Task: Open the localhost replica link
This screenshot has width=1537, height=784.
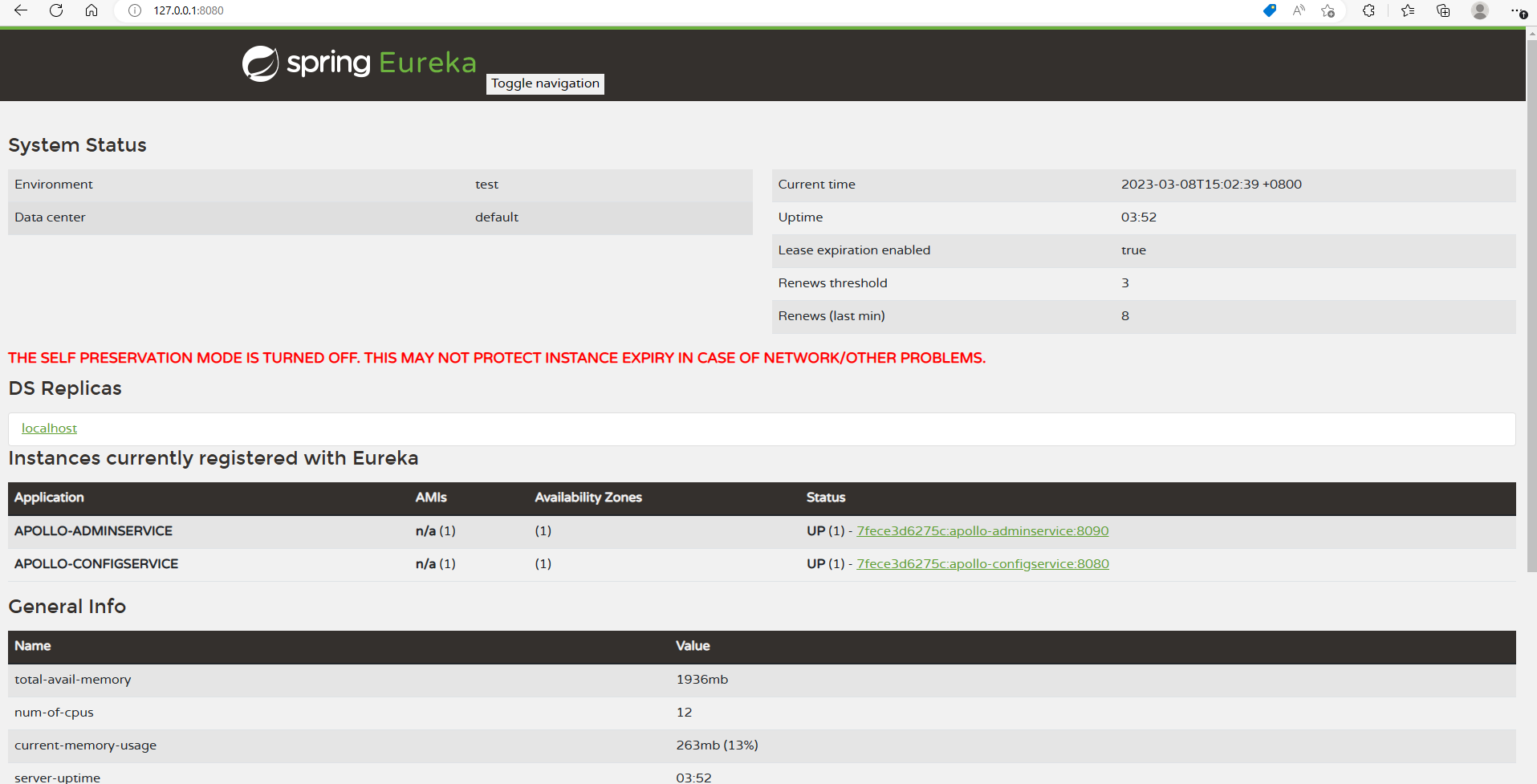Action: click(x=49, y=429)
